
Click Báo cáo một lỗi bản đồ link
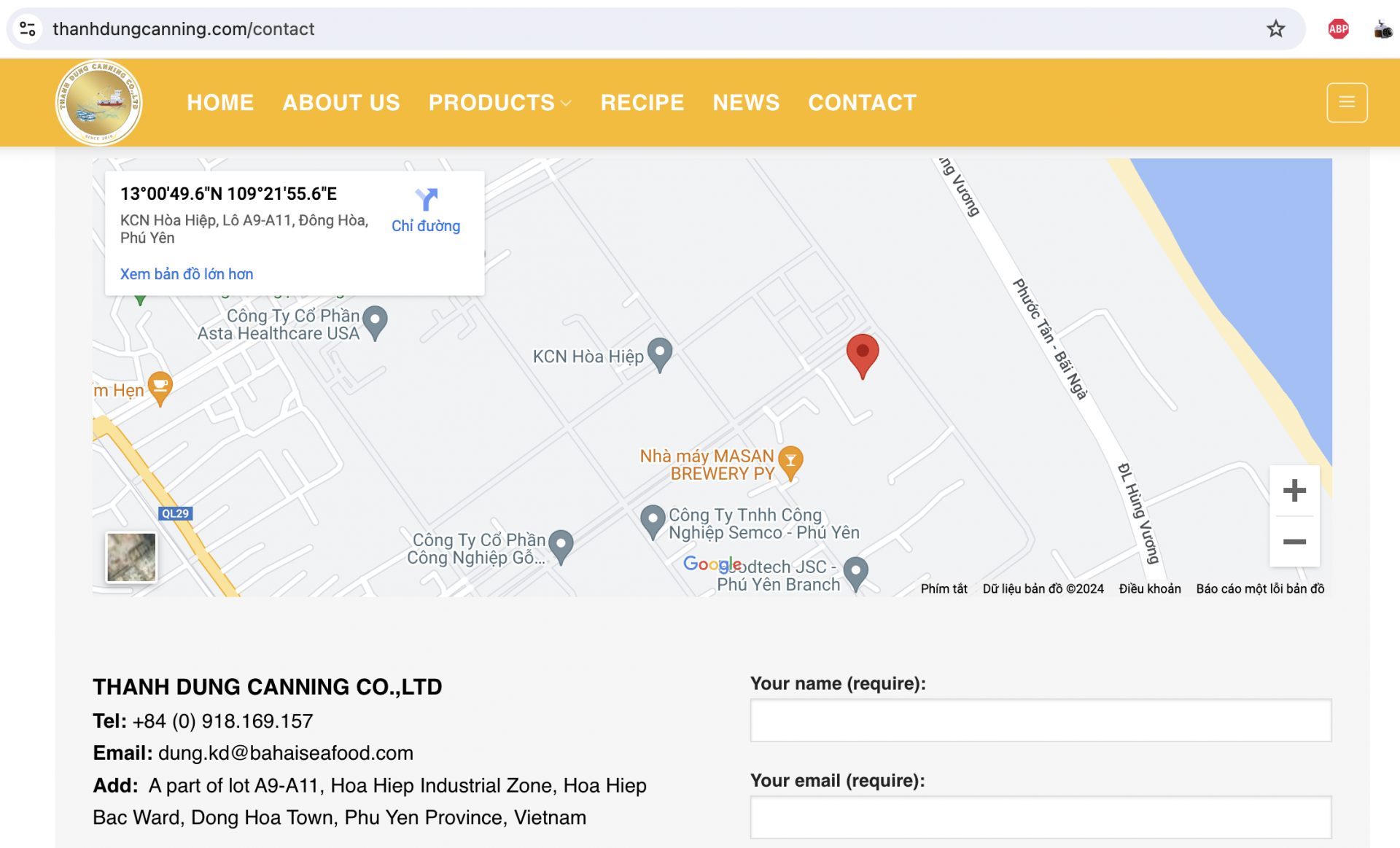(x=1259, y=588)
